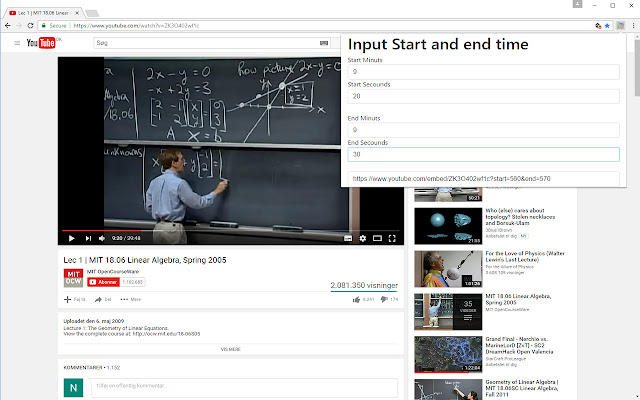Subscribe with the Abonner button
The height and width of the screenshot is (400, 640).
[x=103, y=282]
